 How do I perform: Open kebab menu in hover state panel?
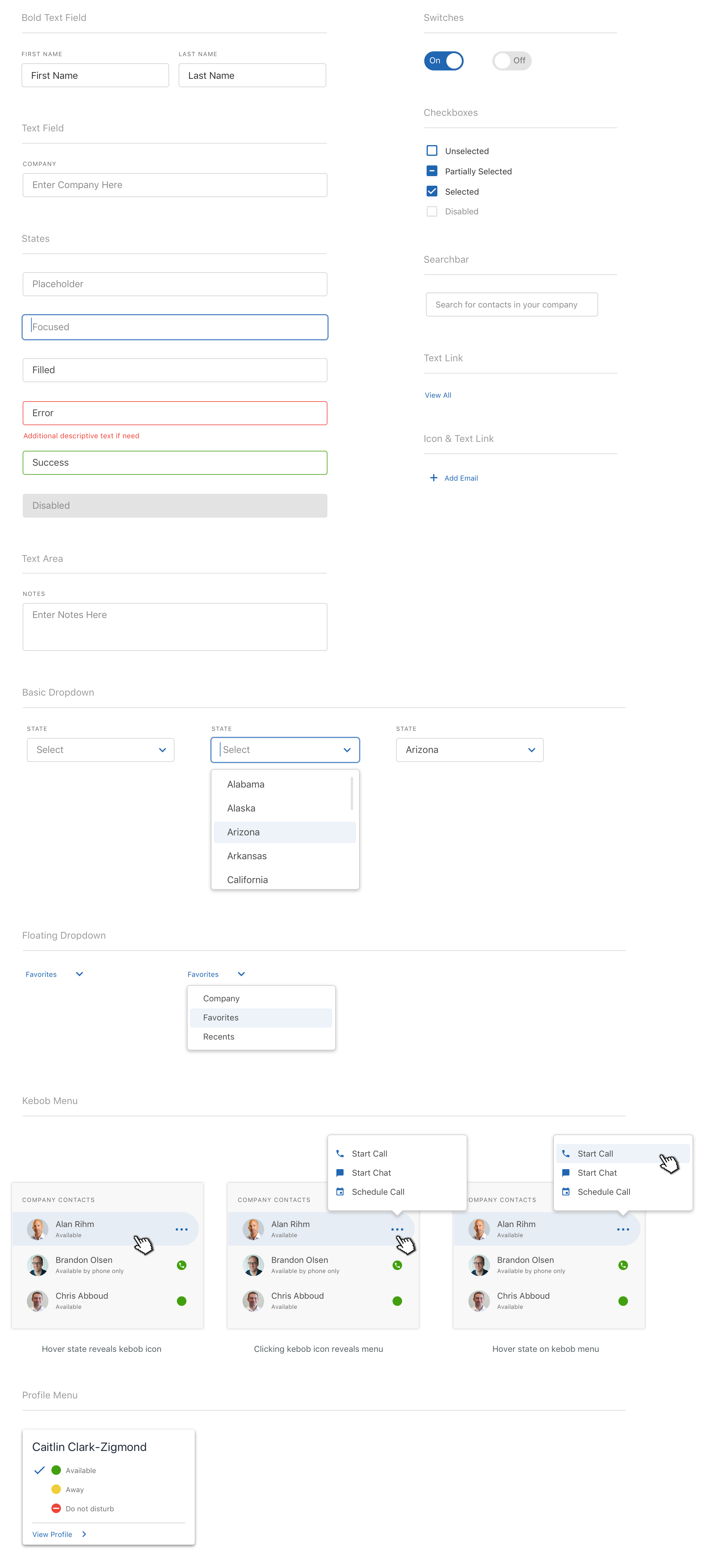[x=182, y=1229]
